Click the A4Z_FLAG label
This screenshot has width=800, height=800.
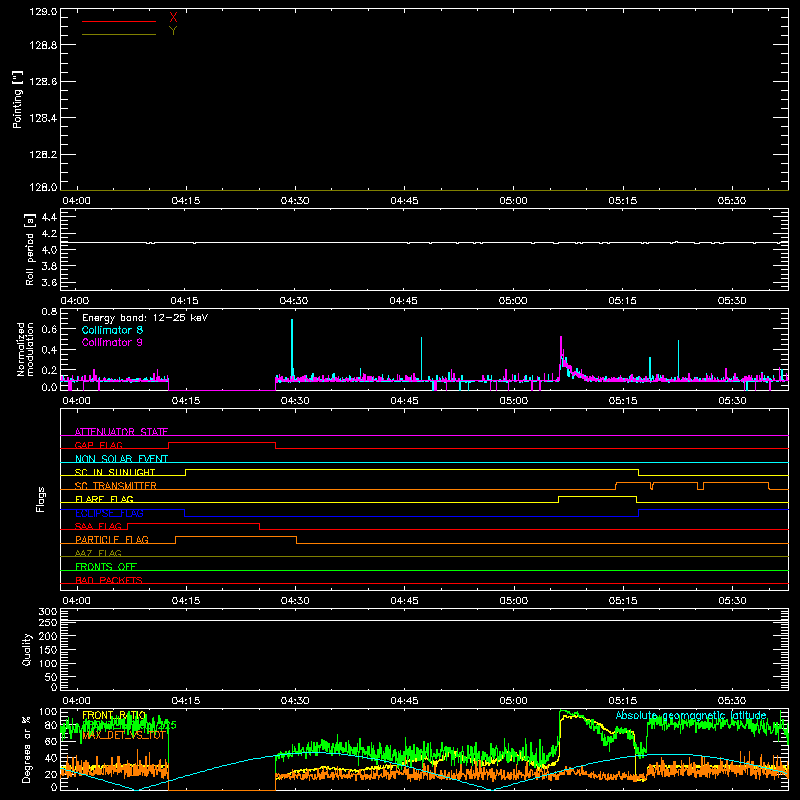click(x=98, y=553)
